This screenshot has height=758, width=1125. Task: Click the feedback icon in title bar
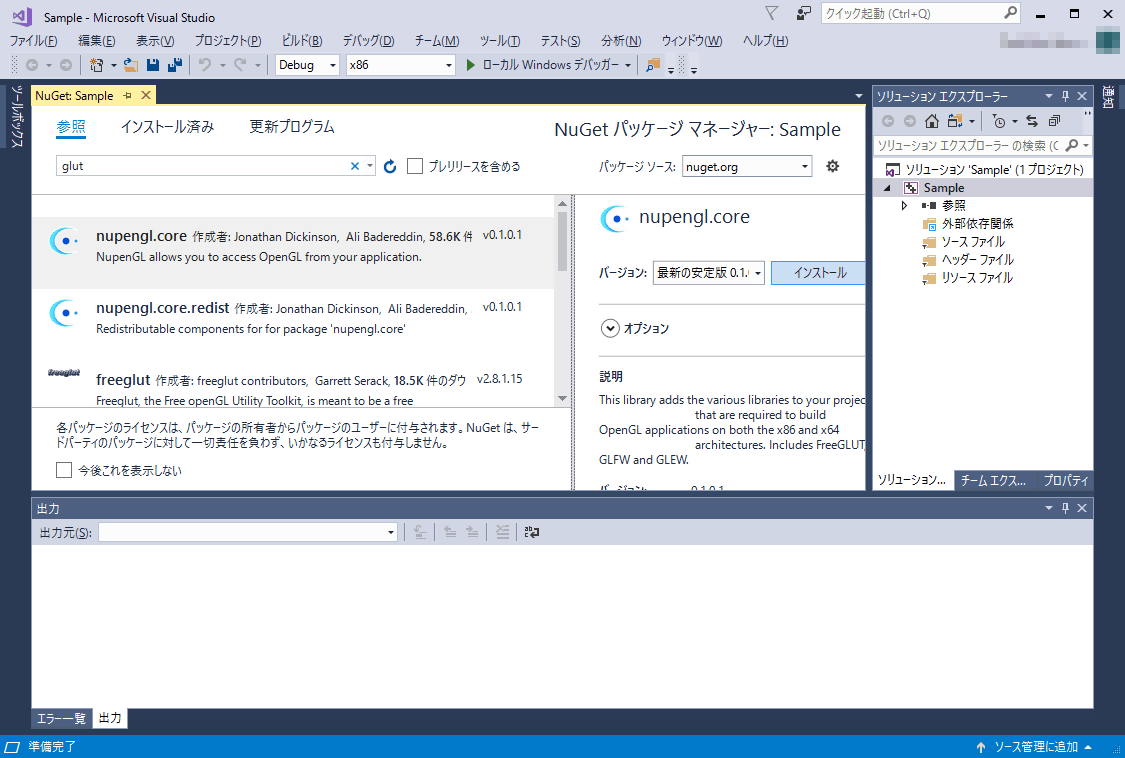(804, 13)
